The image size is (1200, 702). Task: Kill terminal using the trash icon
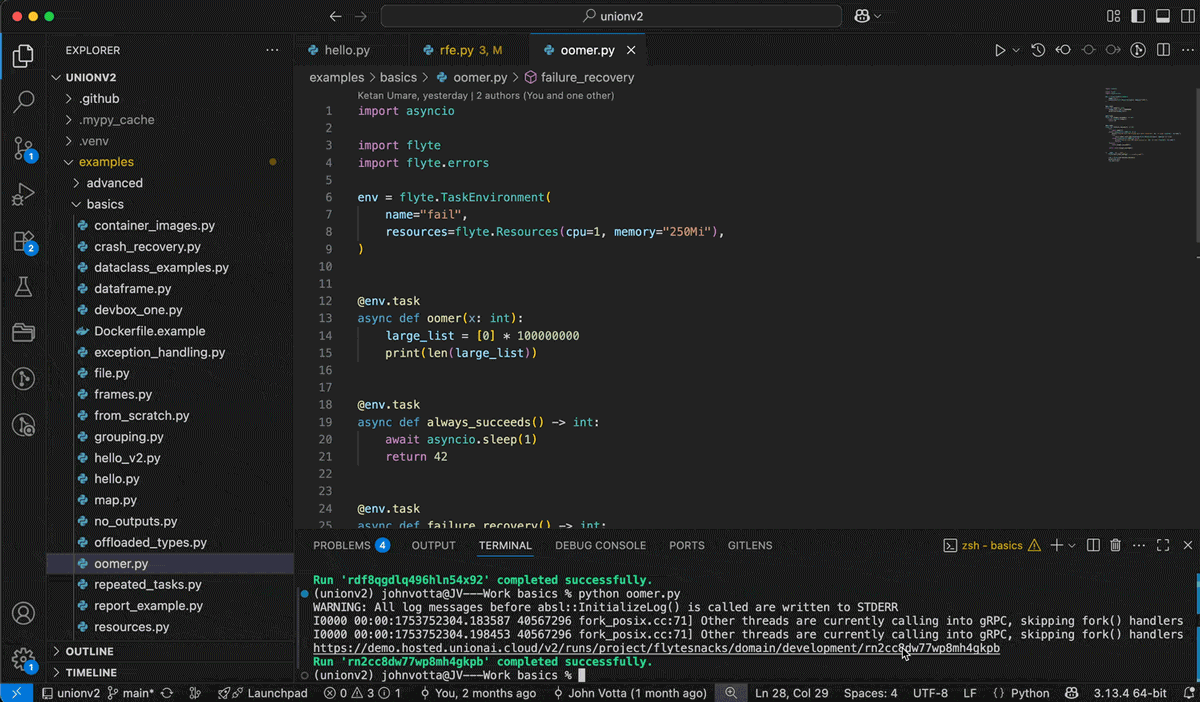tap(1116, 545)
